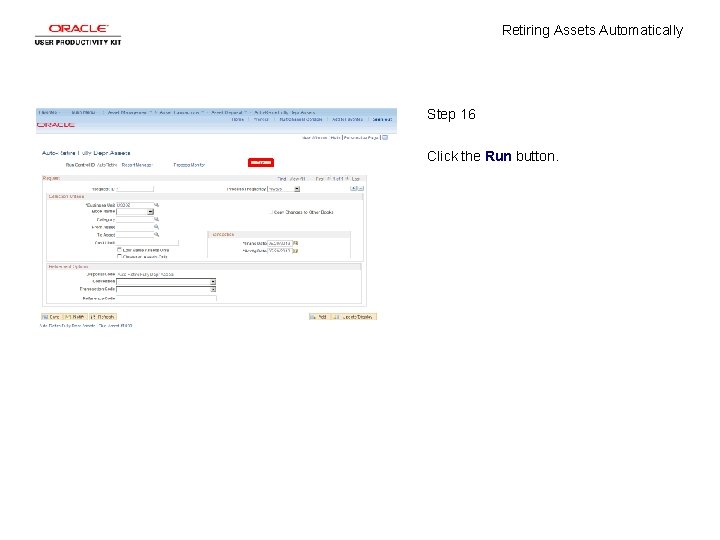This screenshot has height=540, width=720.
Task: Open the Report Manager link
Action: pos(136,165)
